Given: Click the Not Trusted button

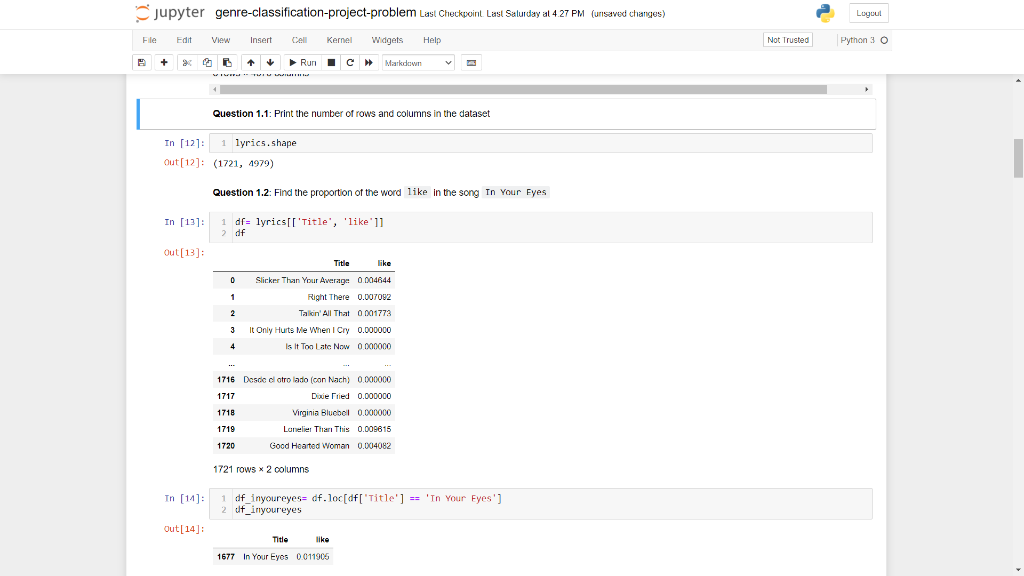Looking at the screenshot, I should 786,40.
